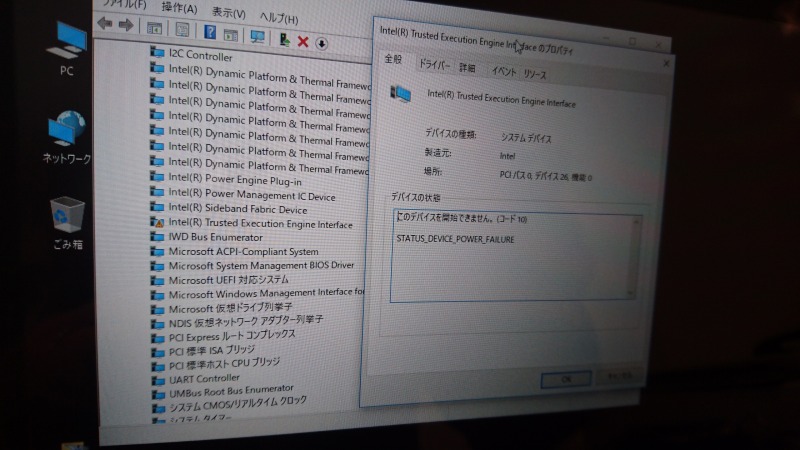Switch to the 詳細 tab
800x450 pixels.
[x=467, y=68]
